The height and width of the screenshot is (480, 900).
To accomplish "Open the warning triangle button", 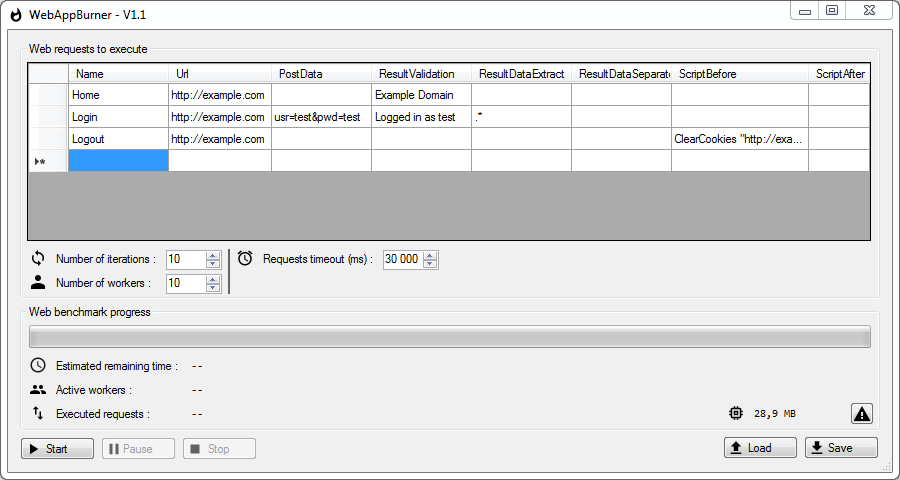I will 862,413.
